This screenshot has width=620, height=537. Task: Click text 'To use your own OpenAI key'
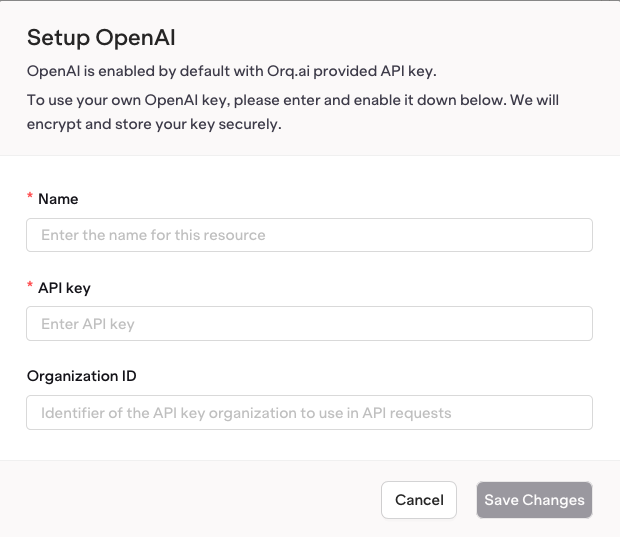pos(128,100)
